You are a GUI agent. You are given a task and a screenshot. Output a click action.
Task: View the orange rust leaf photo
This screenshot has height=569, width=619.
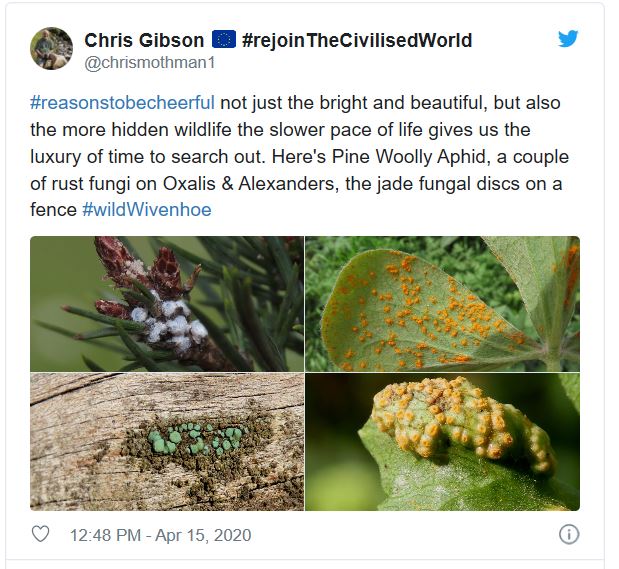pos(443,304)
